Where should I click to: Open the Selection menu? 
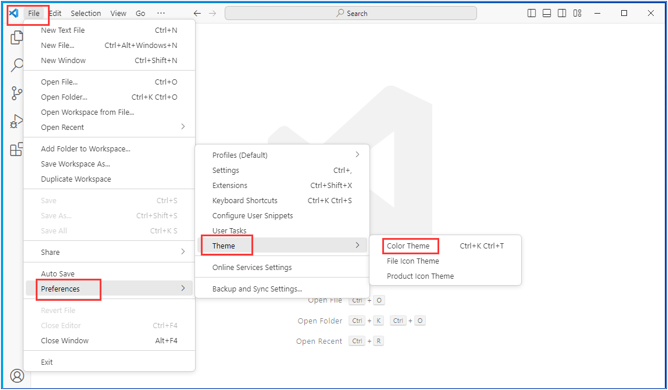(x=86, y=13)
